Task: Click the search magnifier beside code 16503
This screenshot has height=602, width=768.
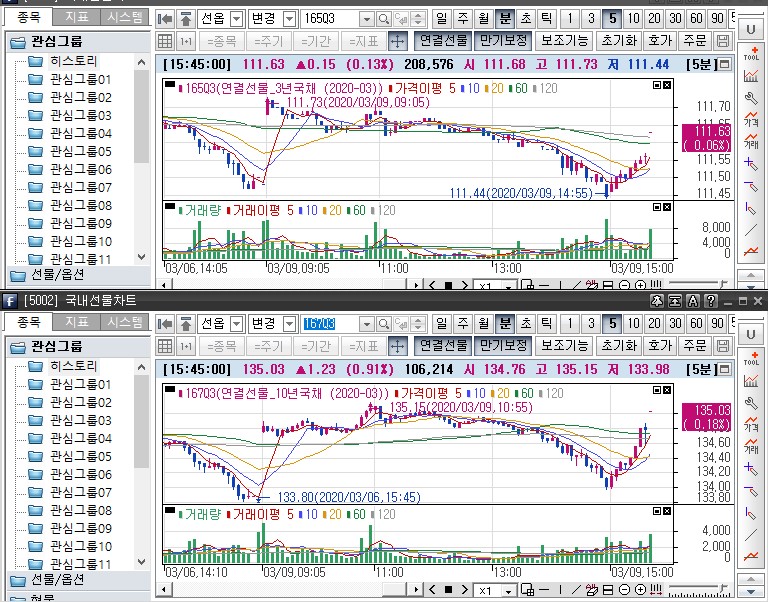Action: (x=385, y=19)
